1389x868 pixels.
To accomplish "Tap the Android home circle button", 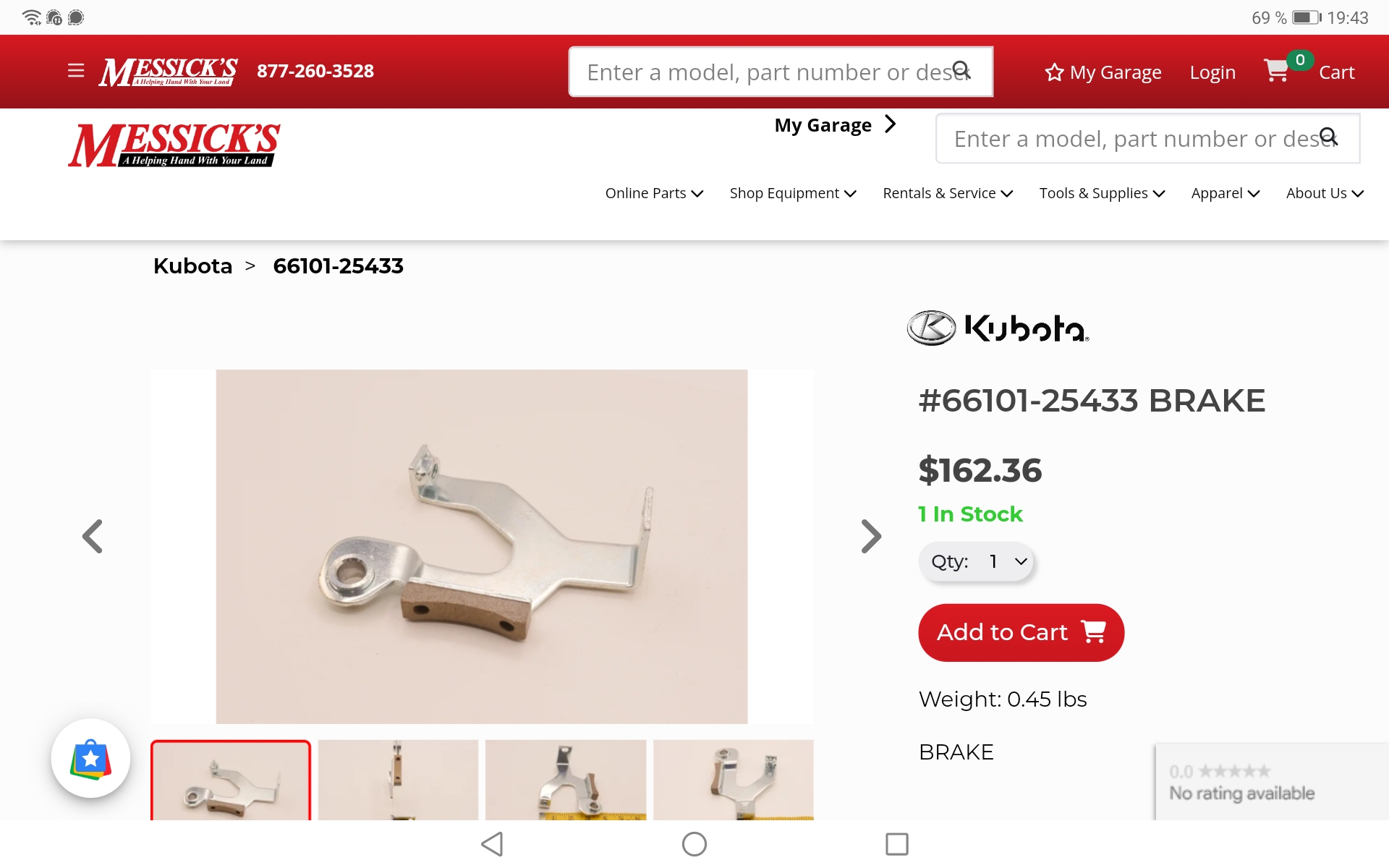I will point(694,843).
